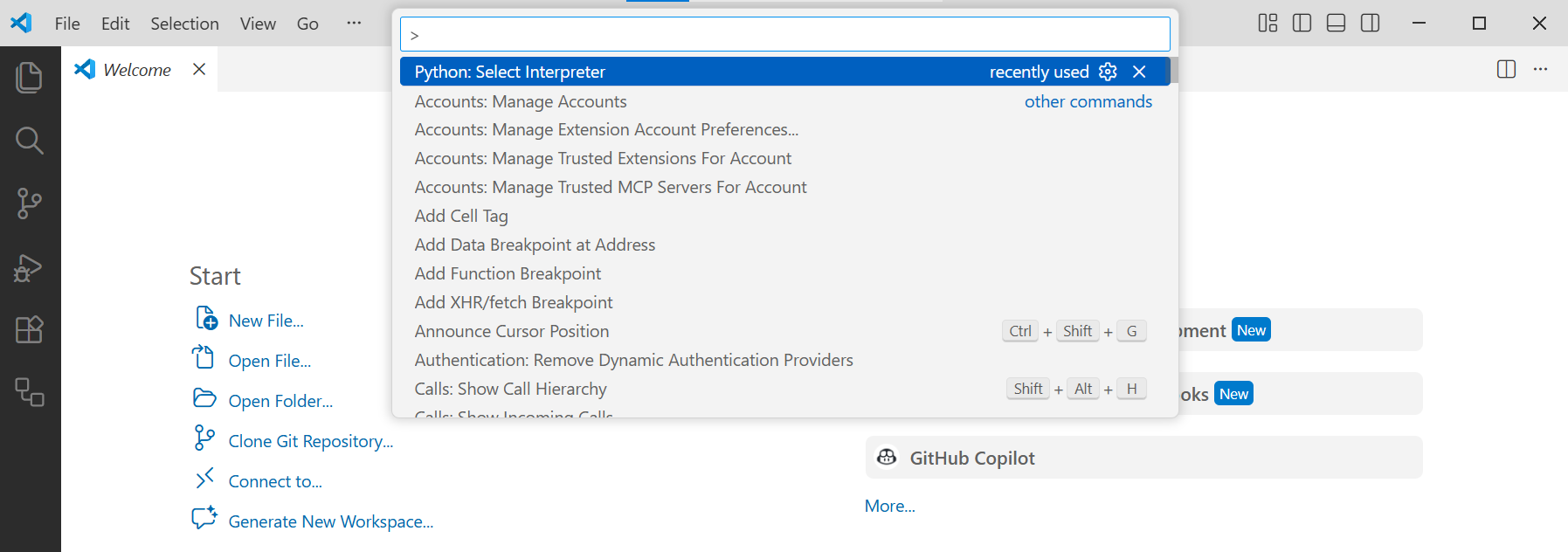Click the Clone Git Repository link
This screenshot has height=552, width=1568.
click(310, 441)
